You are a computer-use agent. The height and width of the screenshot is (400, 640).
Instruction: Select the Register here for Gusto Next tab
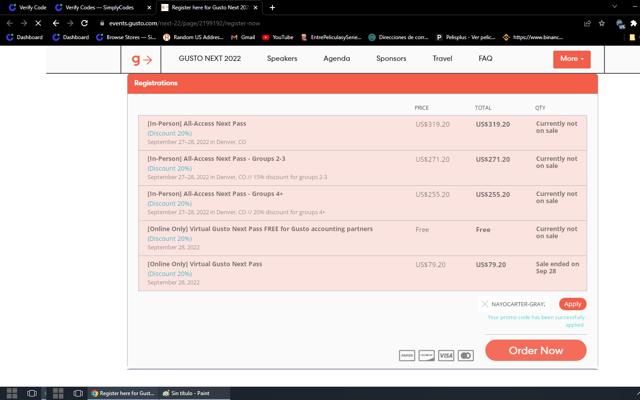tap(210, 7)
